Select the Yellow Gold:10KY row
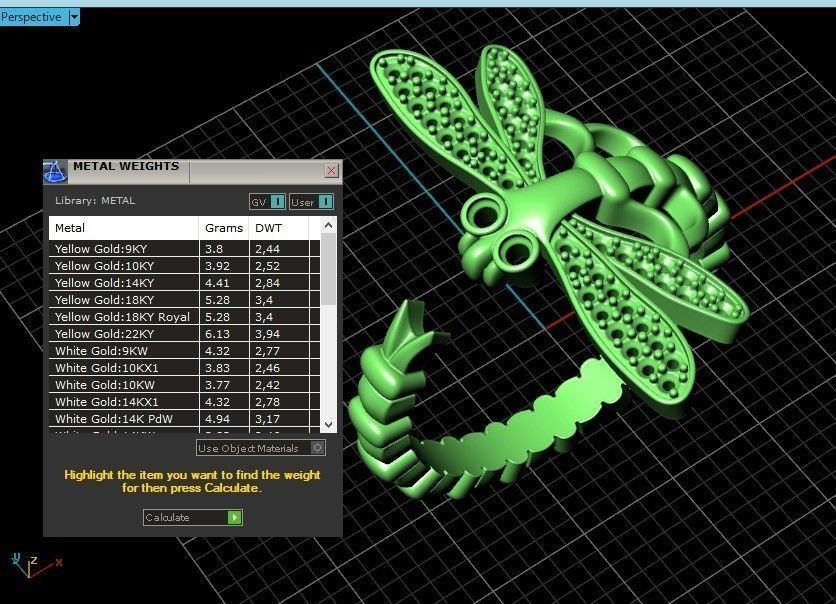Image resolution: width=836 pixels, height=604 pixels. [184, 266]
